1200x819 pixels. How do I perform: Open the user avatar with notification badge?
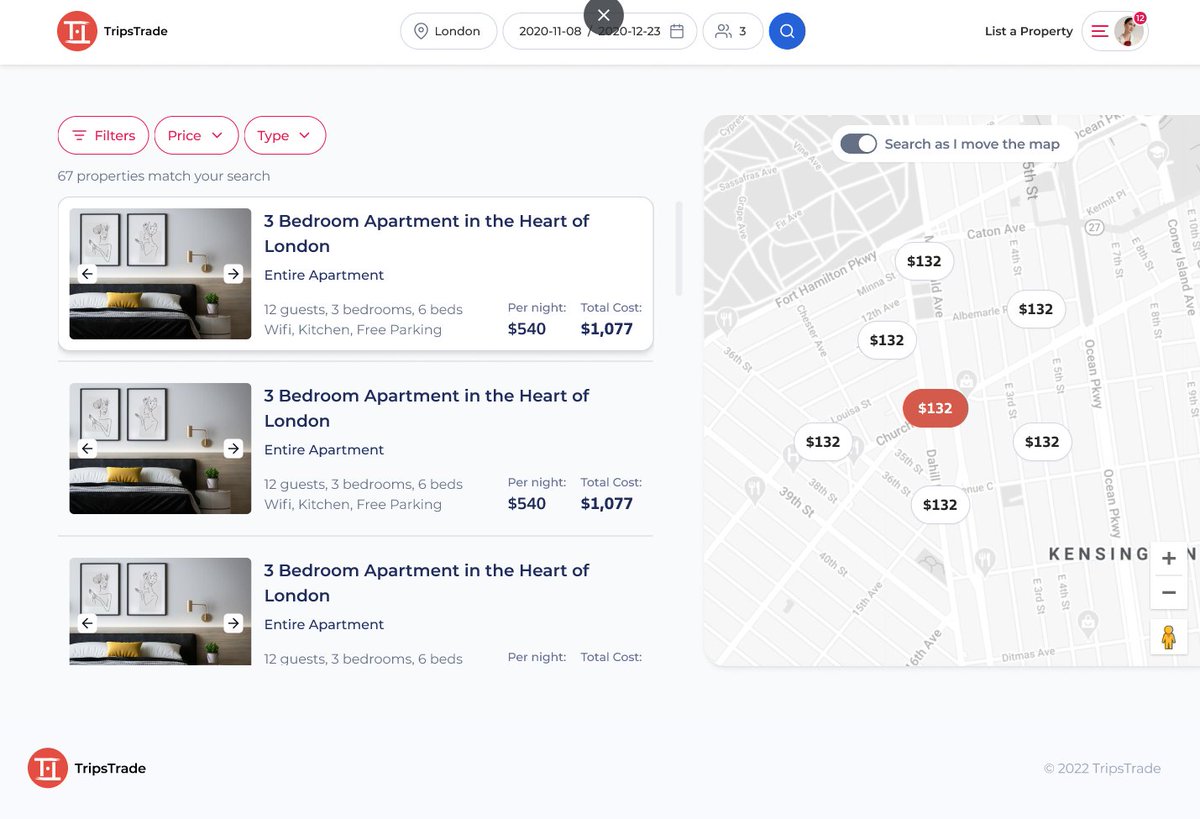(1130, 31)
